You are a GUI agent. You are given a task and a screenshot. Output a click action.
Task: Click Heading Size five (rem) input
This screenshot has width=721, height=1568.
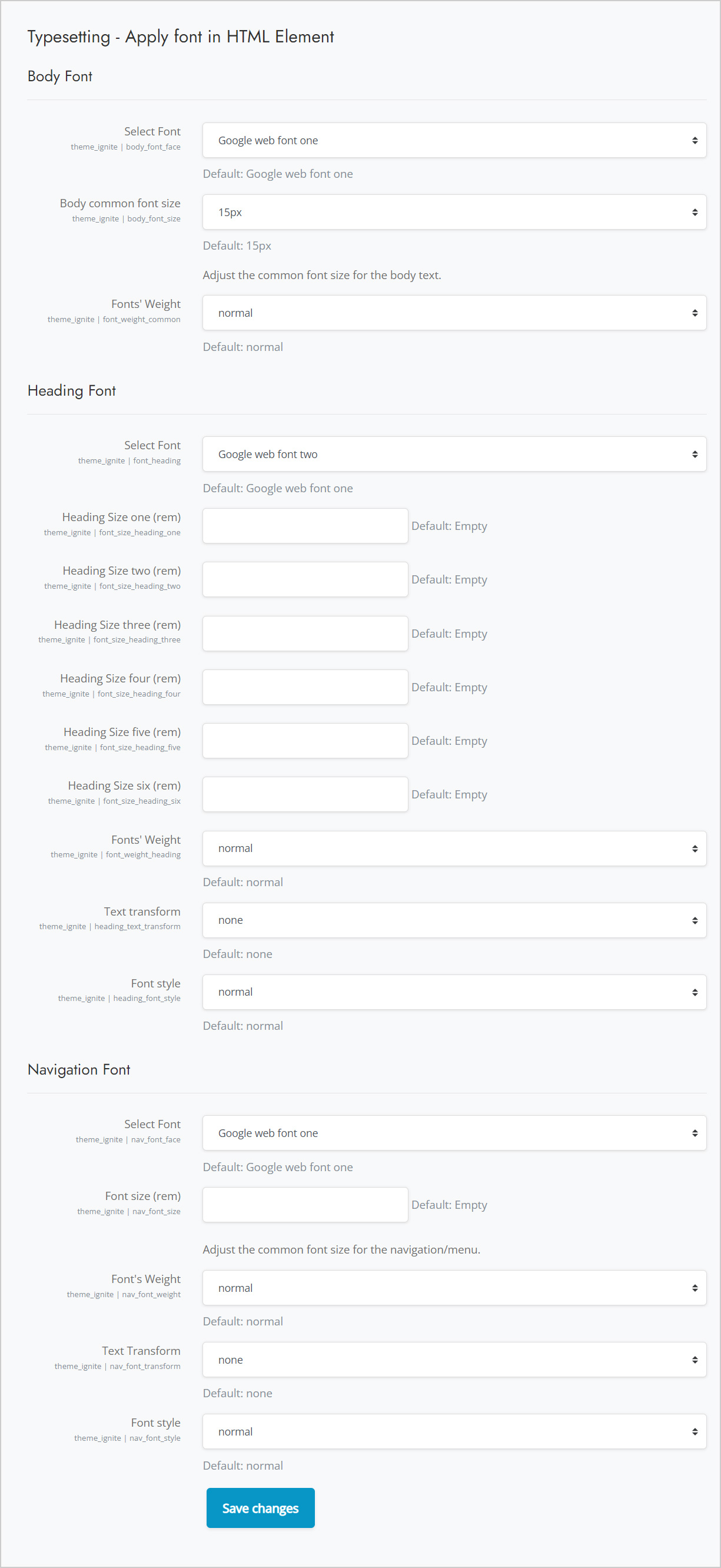pos(305,741)
